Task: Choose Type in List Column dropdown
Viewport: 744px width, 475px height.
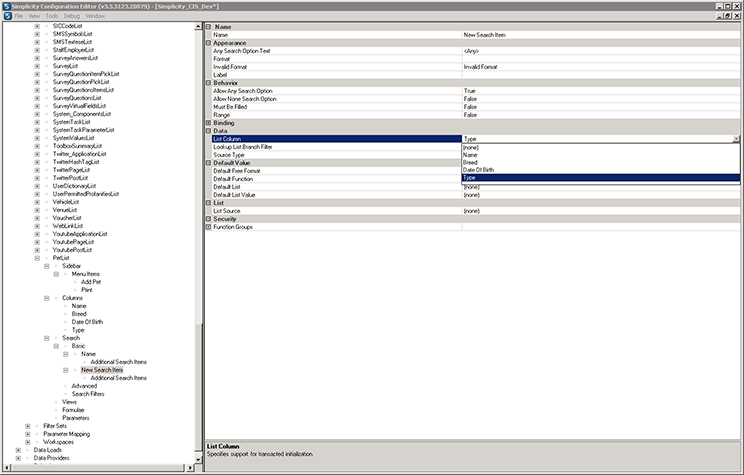Action: pos(601,177)
